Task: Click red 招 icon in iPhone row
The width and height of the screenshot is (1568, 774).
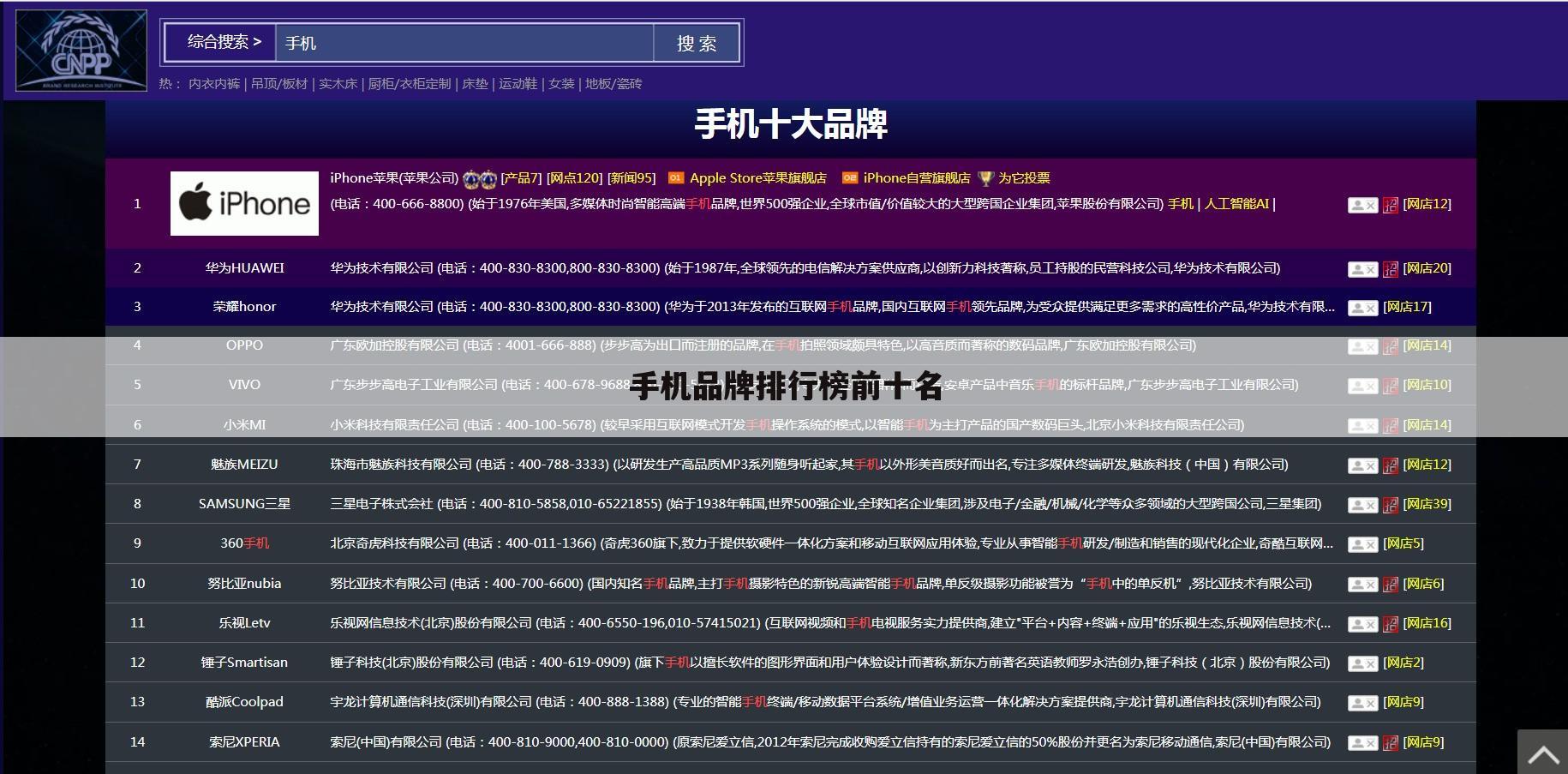Action: coord(1390,205)
